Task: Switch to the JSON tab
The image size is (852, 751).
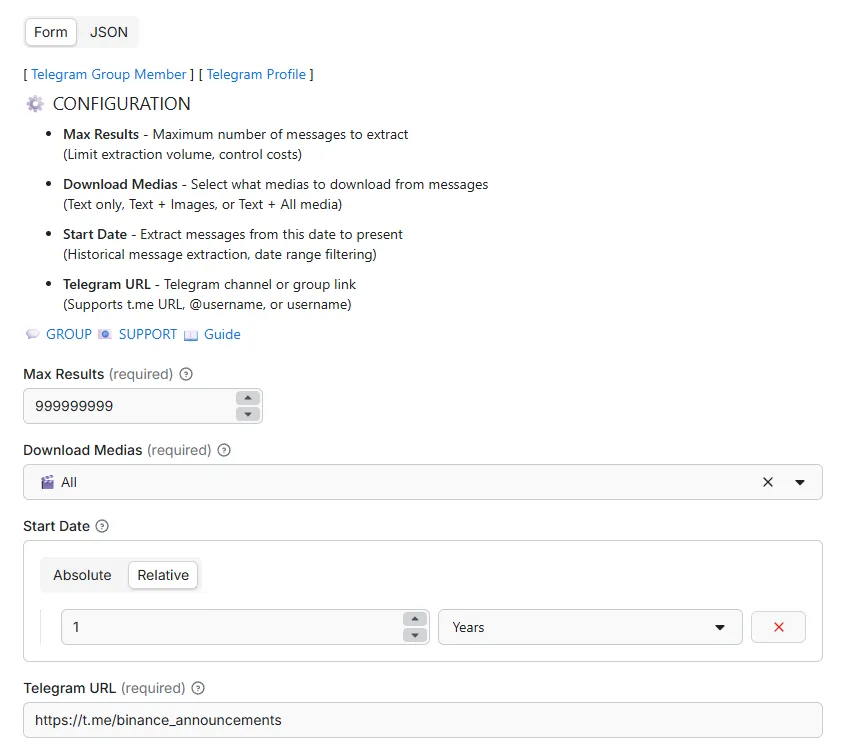Action: point(109,32)
